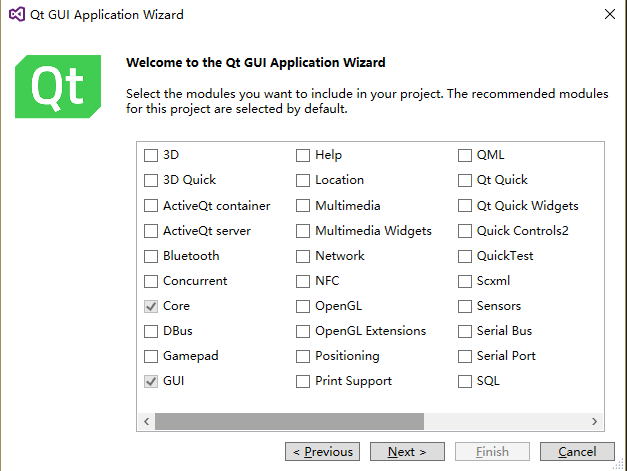The width and height of the screenshot is (627, 471).
Task: Enable the Sensors module
Action: pyautogui.click(x=465, y=306)
